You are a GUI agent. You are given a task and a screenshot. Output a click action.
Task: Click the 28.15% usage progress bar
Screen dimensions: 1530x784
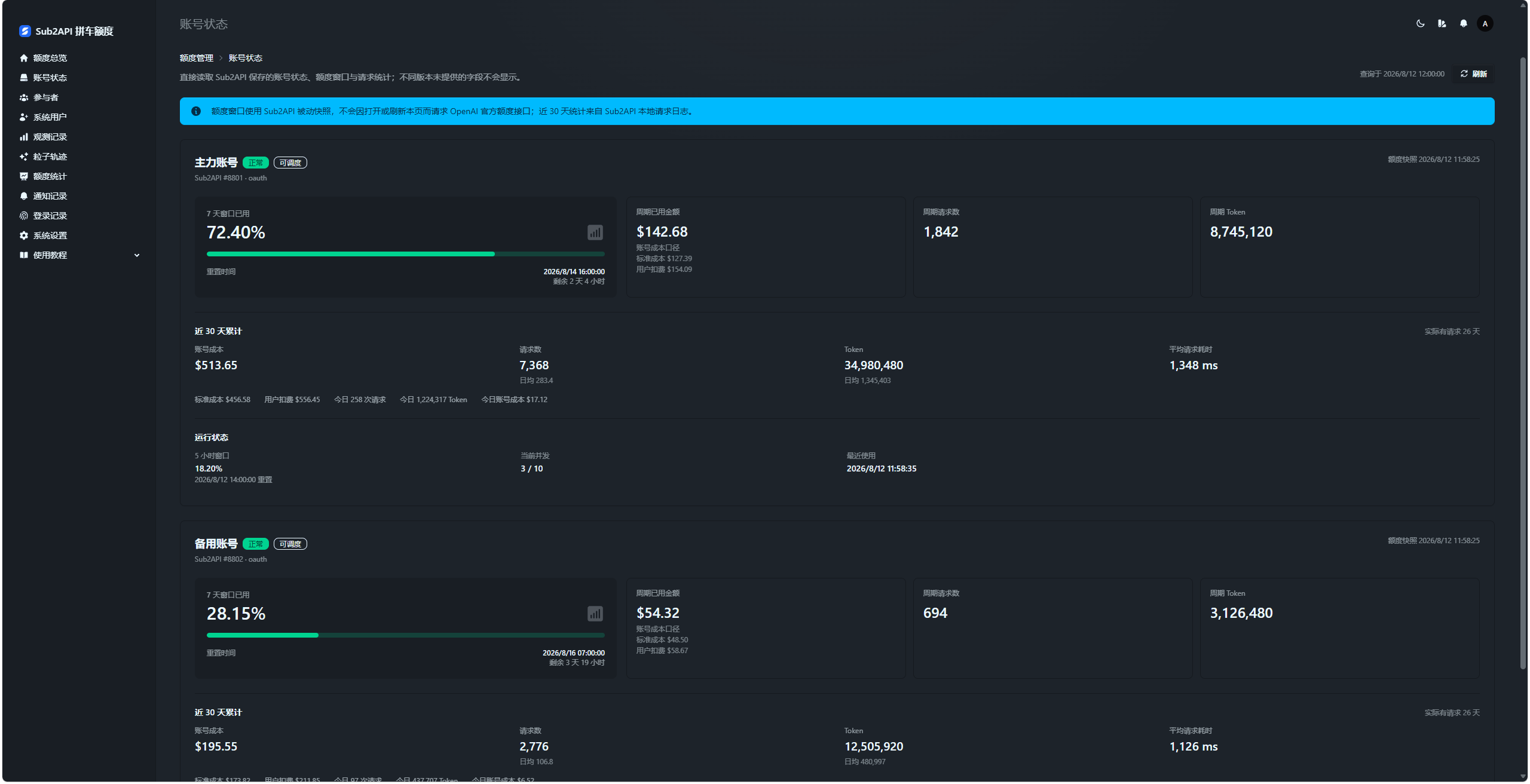[405, 635]
